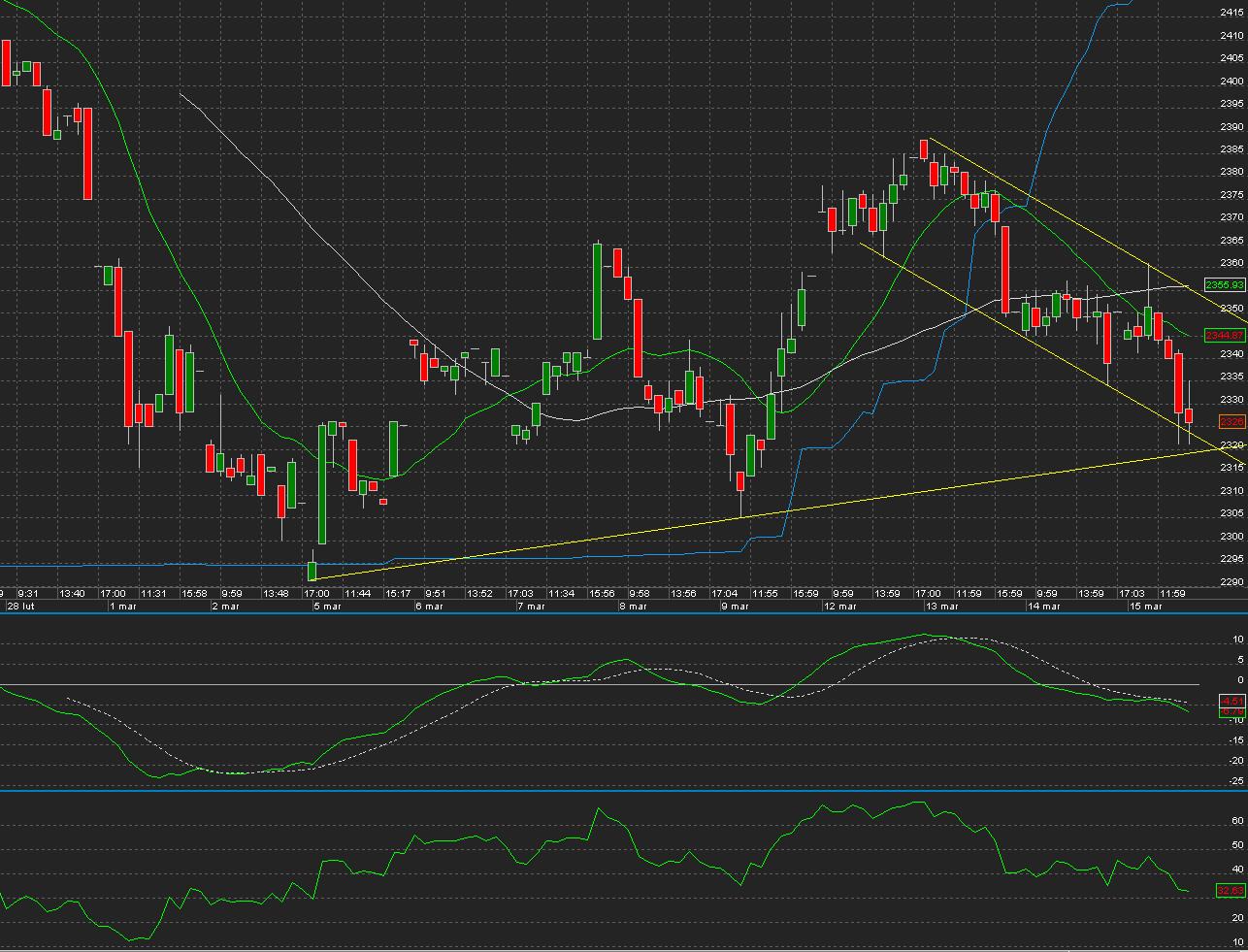Select the red 2326 last price label
The image size is (1248, 952).
pyautogui.click(x=1232, y=421)
